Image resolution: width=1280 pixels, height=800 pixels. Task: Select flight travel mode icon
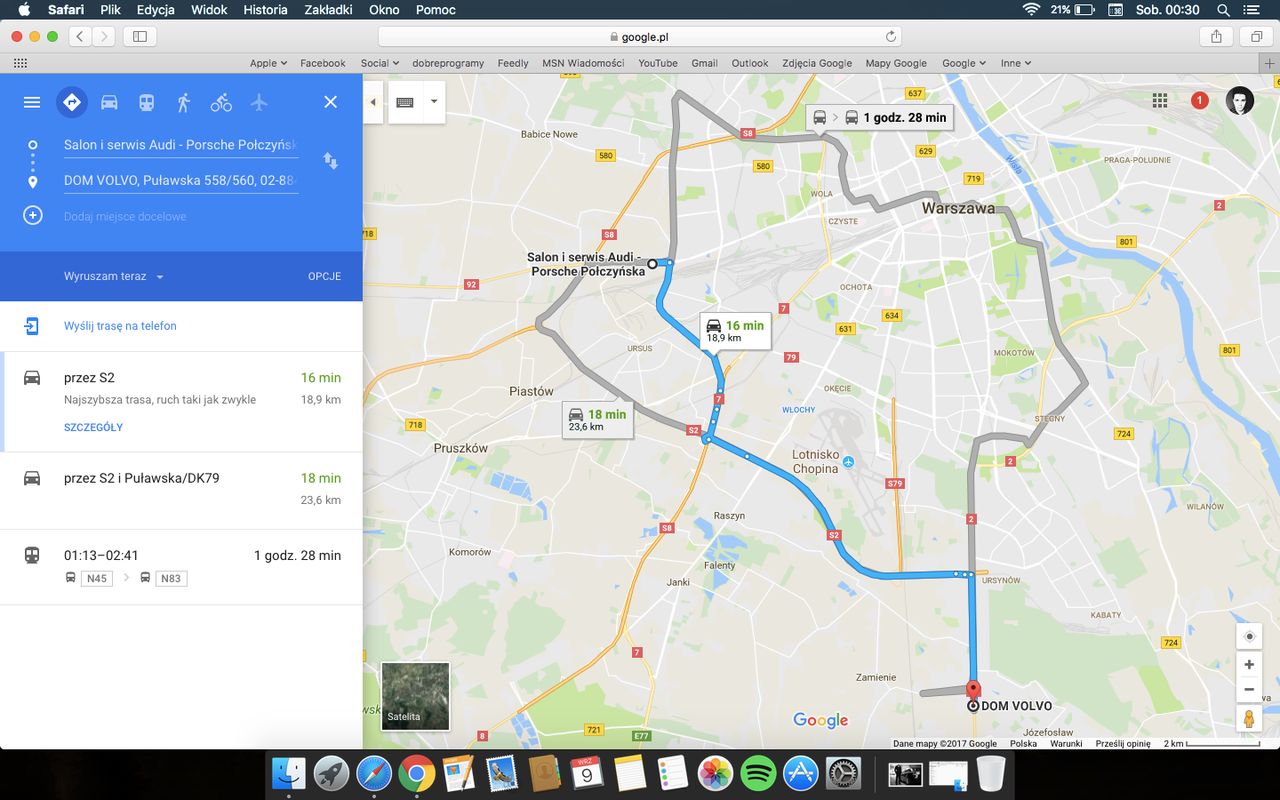(259, 102)
